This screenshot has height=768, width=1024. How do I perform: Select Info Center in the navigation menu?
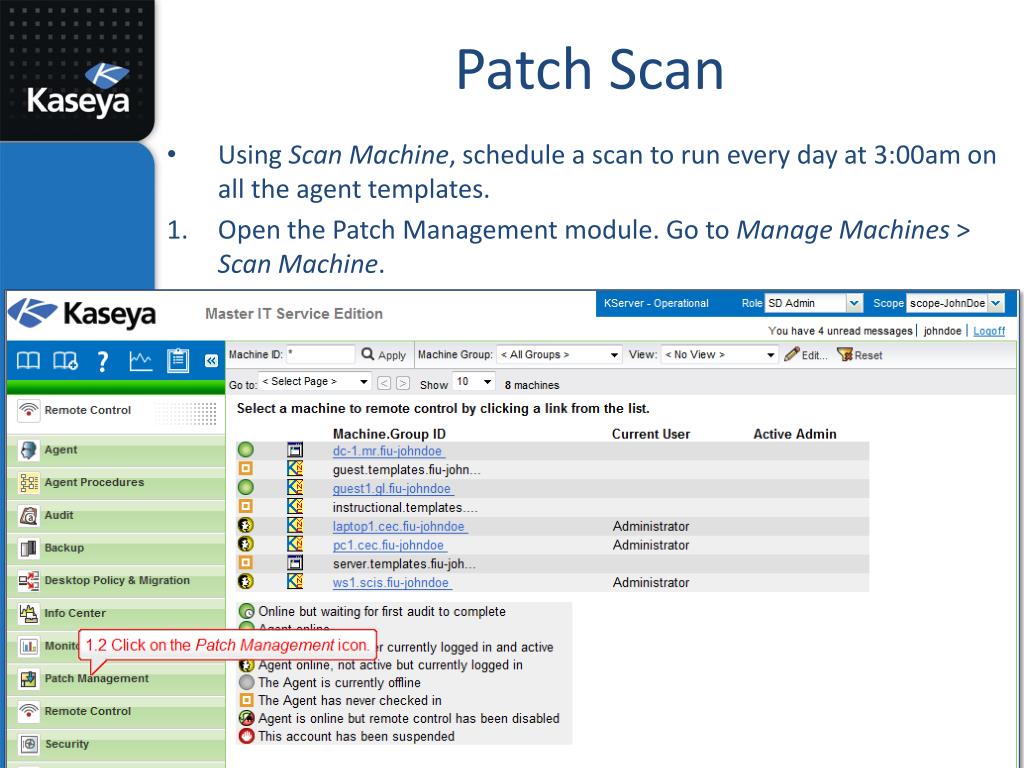tap(74, 613)
